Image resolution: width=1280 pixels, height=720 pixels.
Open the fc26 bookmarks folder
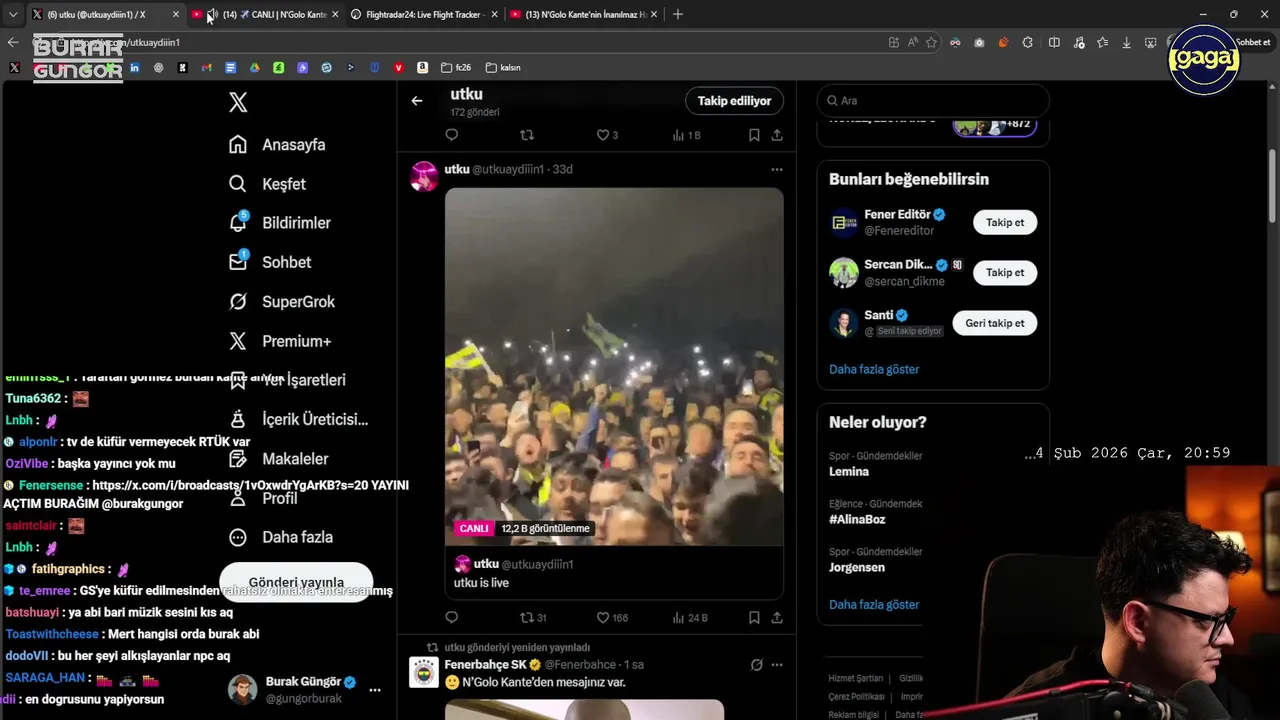(x=456, y=68)
